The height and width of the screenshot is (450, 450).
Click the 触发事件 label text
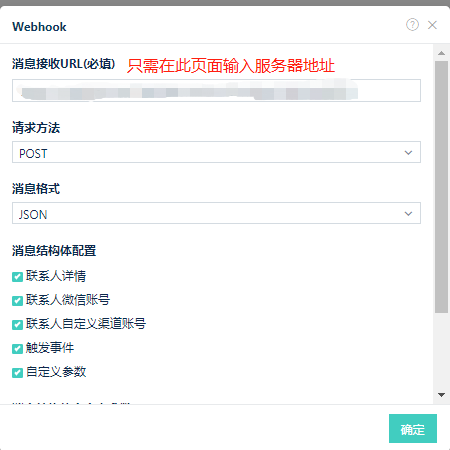[50, 348]
